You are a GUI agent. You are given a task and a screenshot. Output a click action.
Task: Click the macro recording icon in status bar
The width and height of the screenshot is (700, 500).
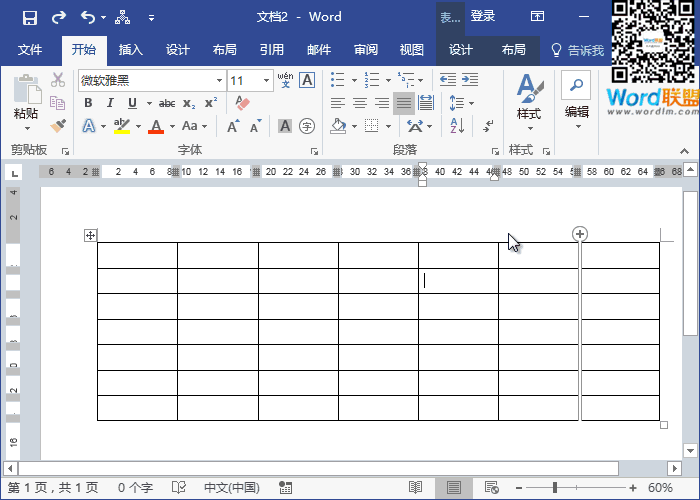tap(286, 488)
